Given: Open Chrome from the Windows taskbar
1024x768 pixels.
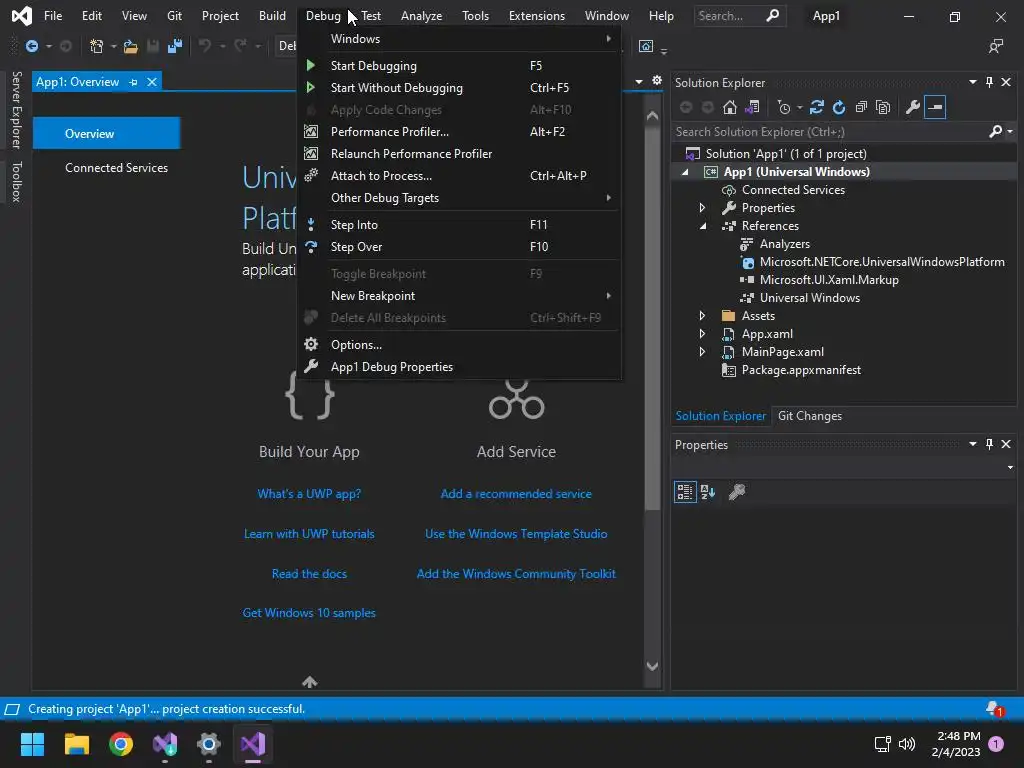Looking at the screenshot, I should [121, 744].
